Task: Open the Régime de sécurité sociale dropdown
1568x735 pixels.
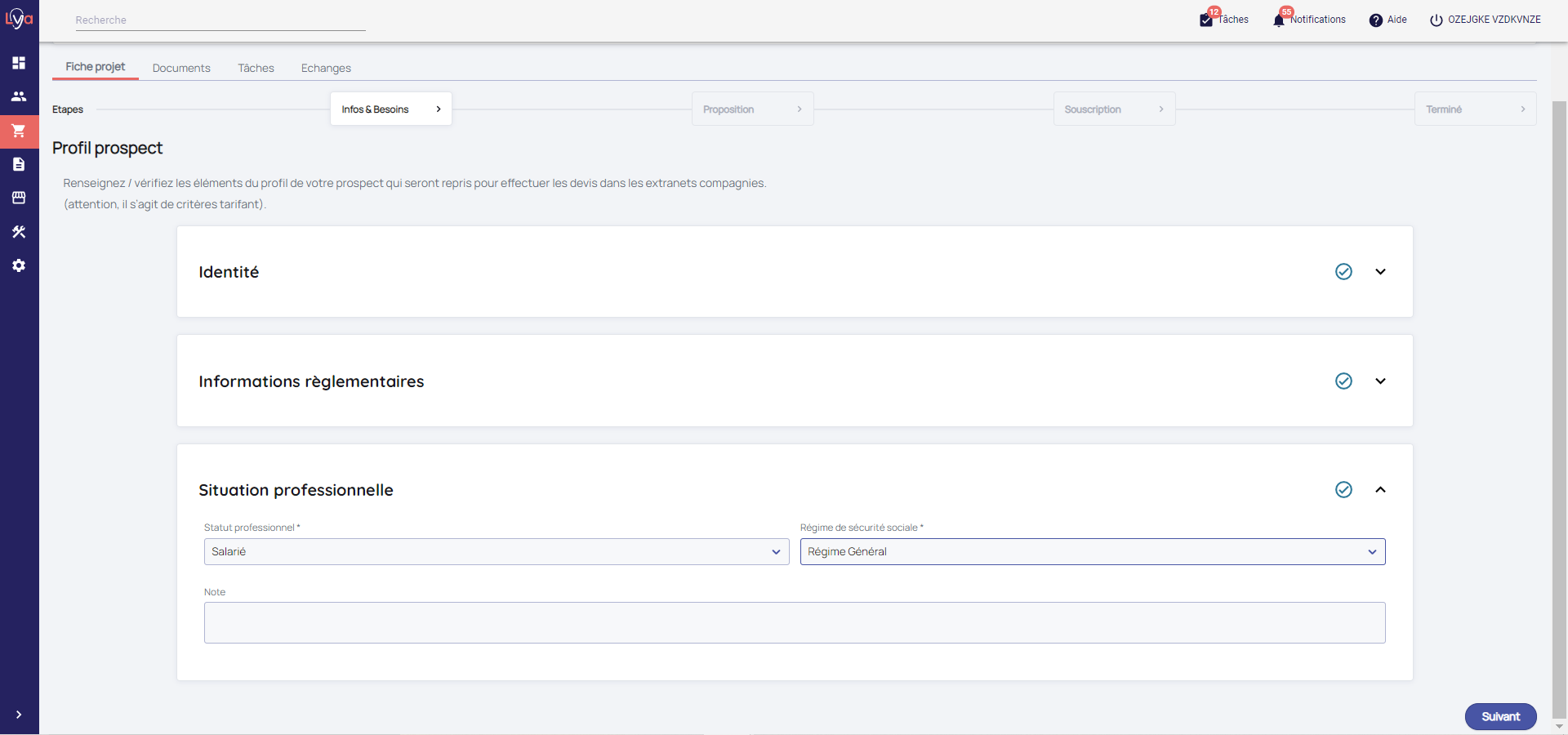Action: click(x=1092, y=552)
